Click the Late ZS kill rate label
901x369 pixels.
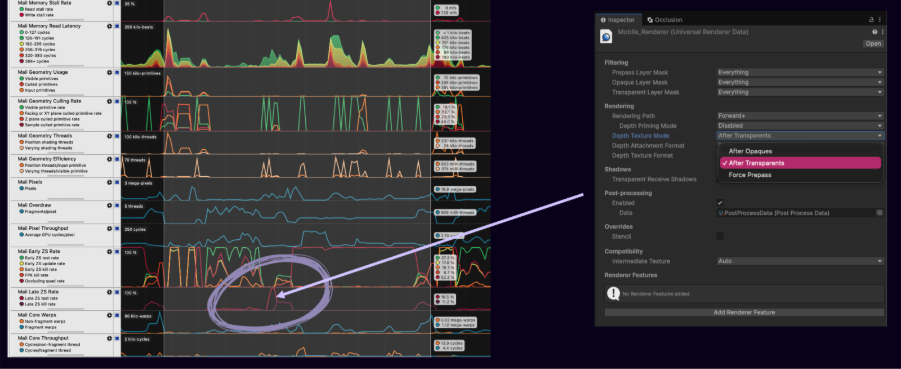click(40, 304)
